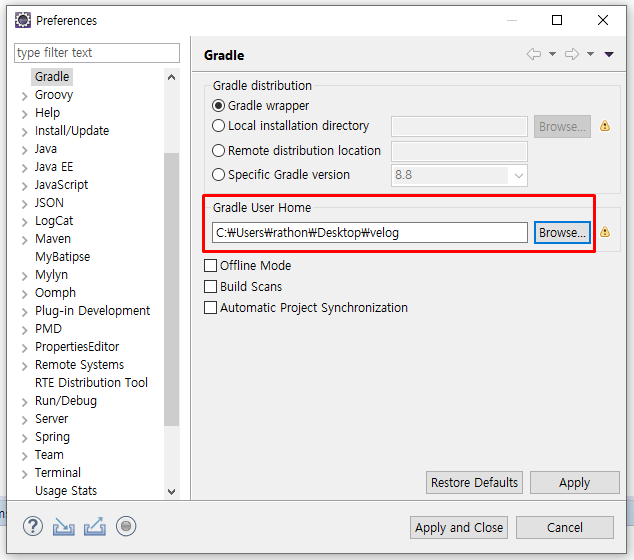Open the JavaScript preference page

click(61, 185)
